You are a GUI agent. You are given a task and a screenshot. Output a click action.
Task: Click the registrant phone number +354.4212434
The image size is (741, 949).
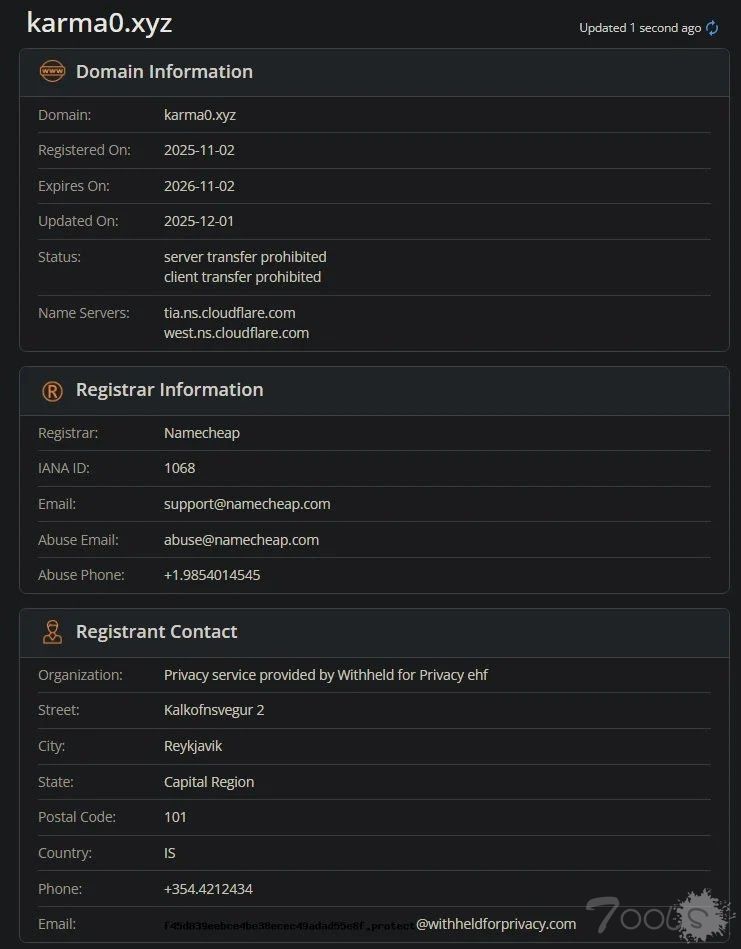(x=208, y=889)
